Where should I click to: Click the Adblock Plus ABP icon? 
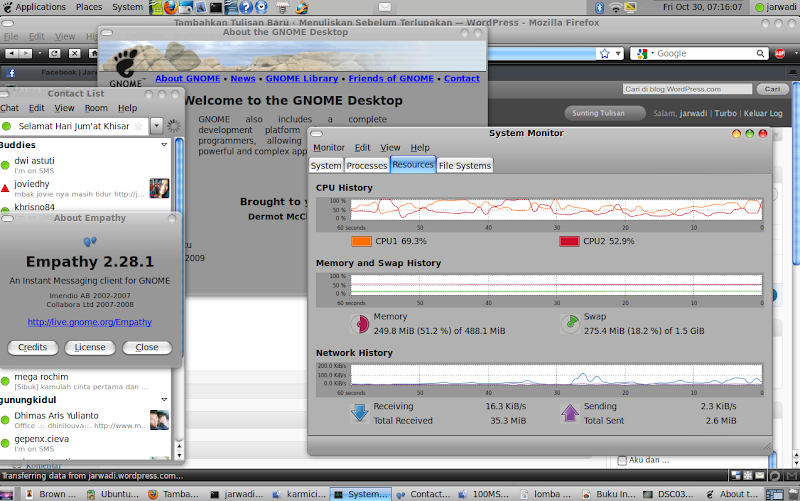click(x=780, y=54)
